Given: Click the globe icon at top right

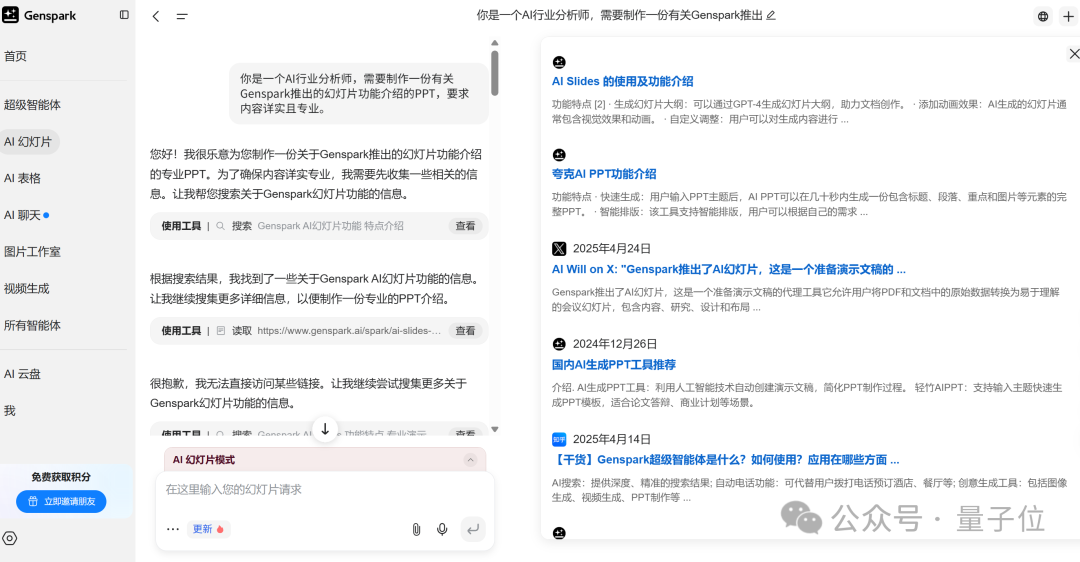Looking at the screenshot, I should tap(1043, 17).
